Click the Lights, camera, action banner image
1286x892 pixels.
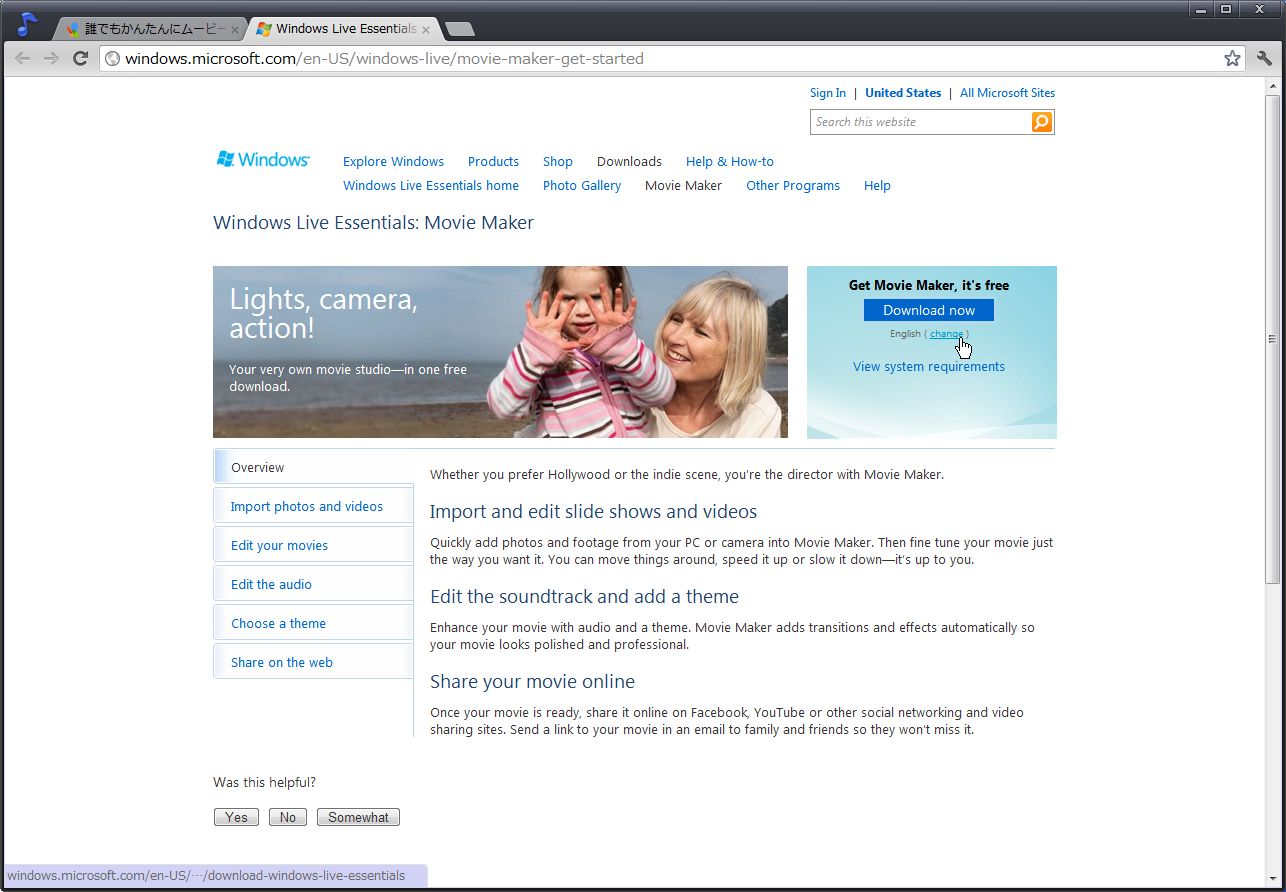(x=500, y=352)
